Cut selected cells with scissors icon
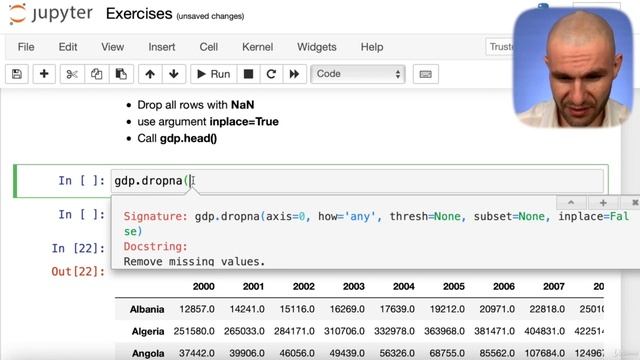Screen dimensions: 640x360 point(72,74)
